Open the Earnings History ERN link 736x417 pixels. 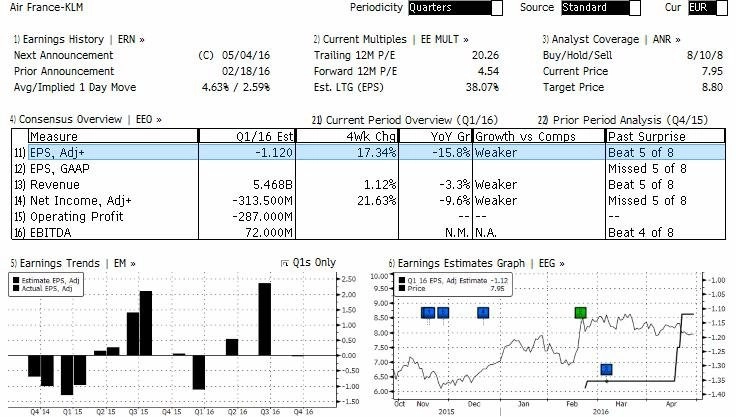click(79, 39)
